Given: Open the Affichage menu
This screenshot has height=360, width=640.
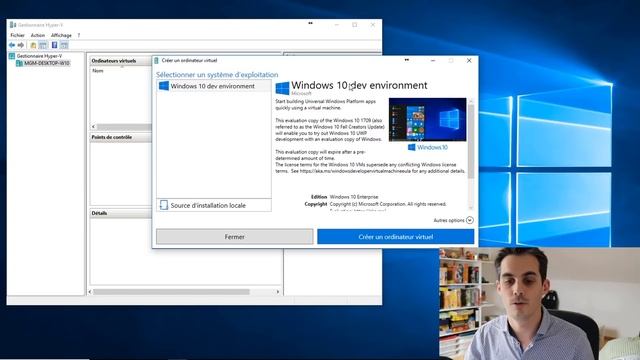Looking at the screenshot, I should (61, 36).
